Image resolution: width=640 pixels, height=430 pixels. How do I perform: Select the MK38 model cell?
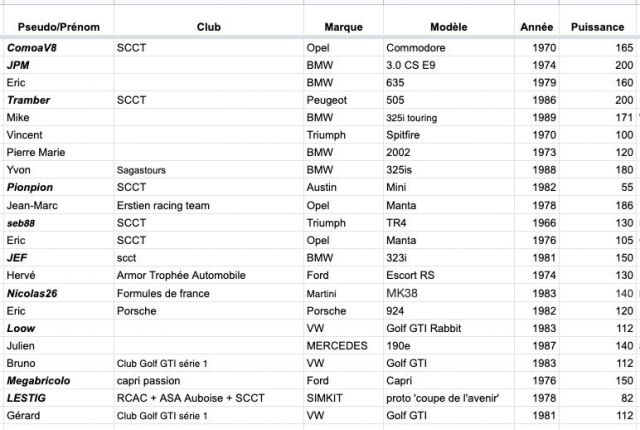pos(404,293)
